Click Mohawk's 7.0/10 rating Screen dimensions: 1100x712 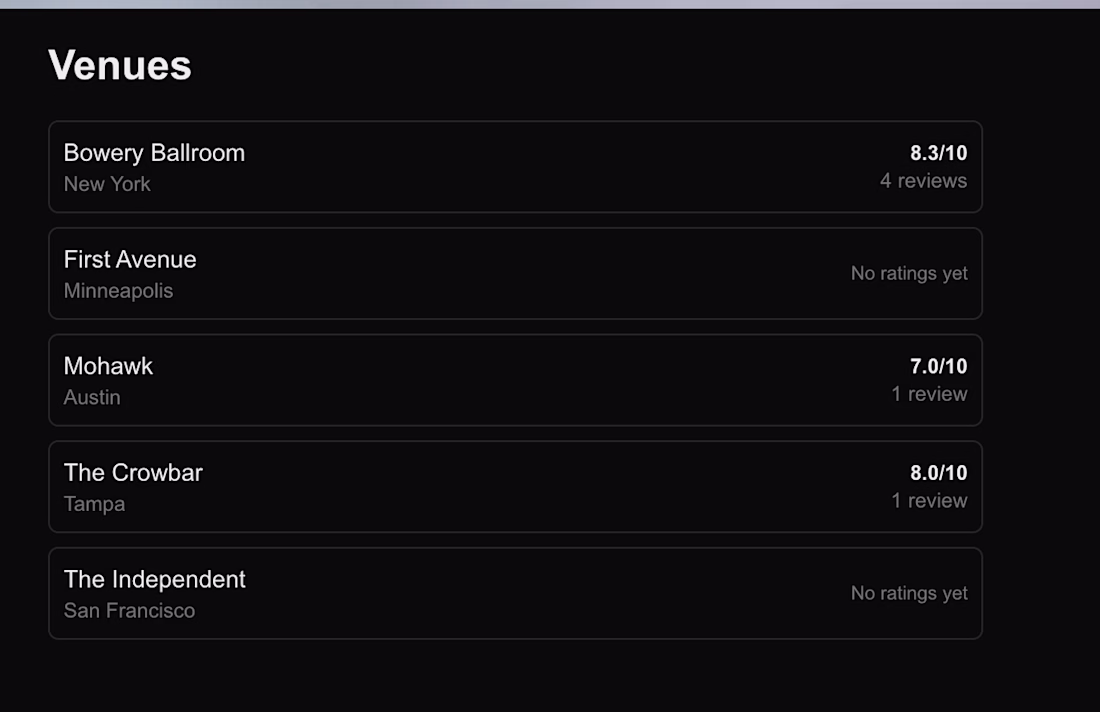tap(938, 366)
